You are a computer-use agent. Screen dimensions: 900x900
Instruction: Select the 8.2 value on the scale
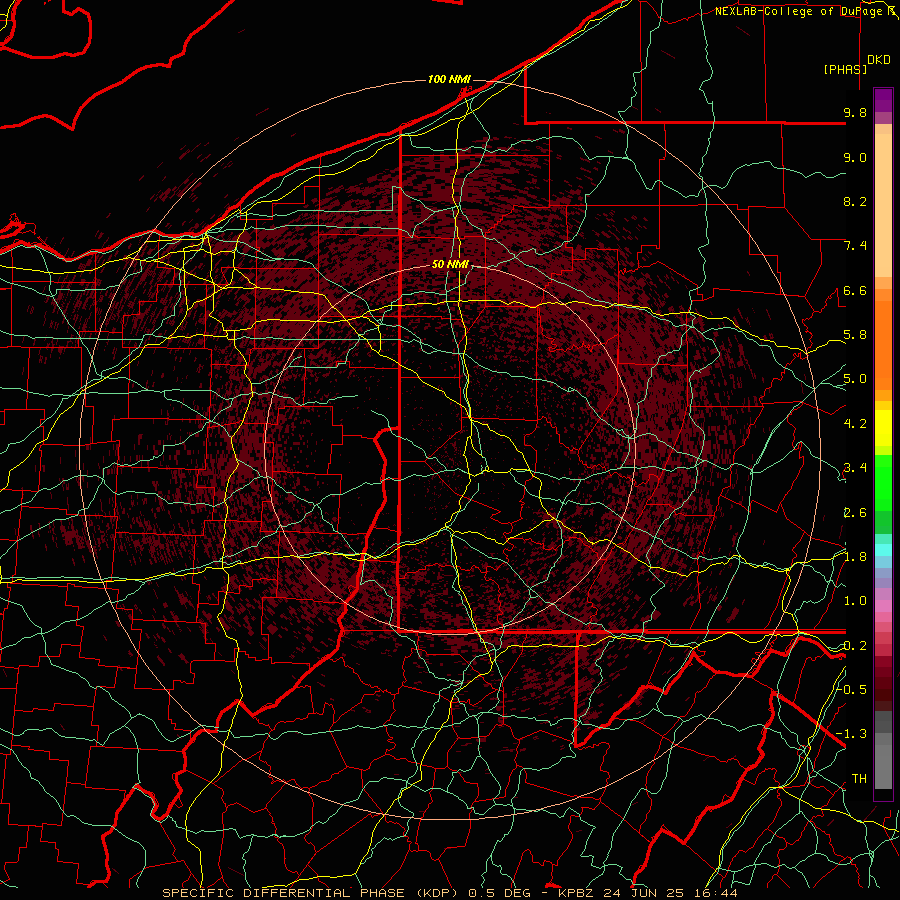pyautogui.click(x=855, y=201)
